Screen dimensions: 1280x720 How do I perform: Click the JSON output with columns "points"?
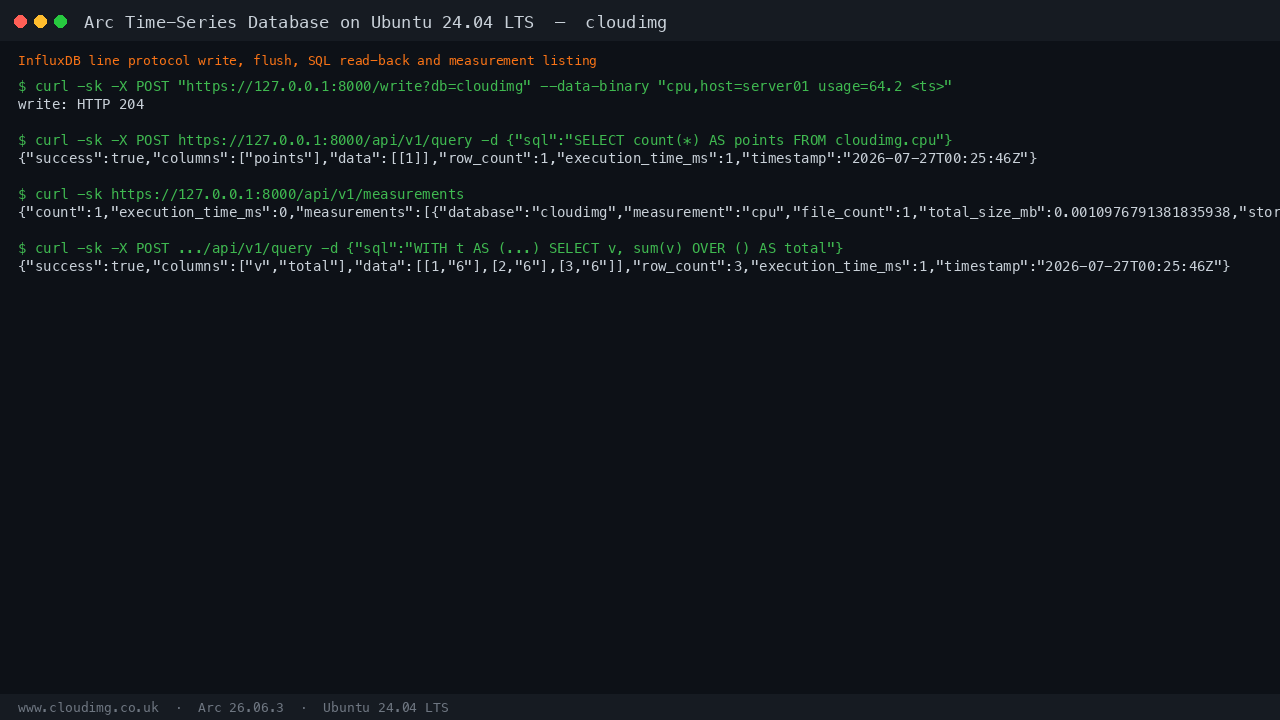528,158
